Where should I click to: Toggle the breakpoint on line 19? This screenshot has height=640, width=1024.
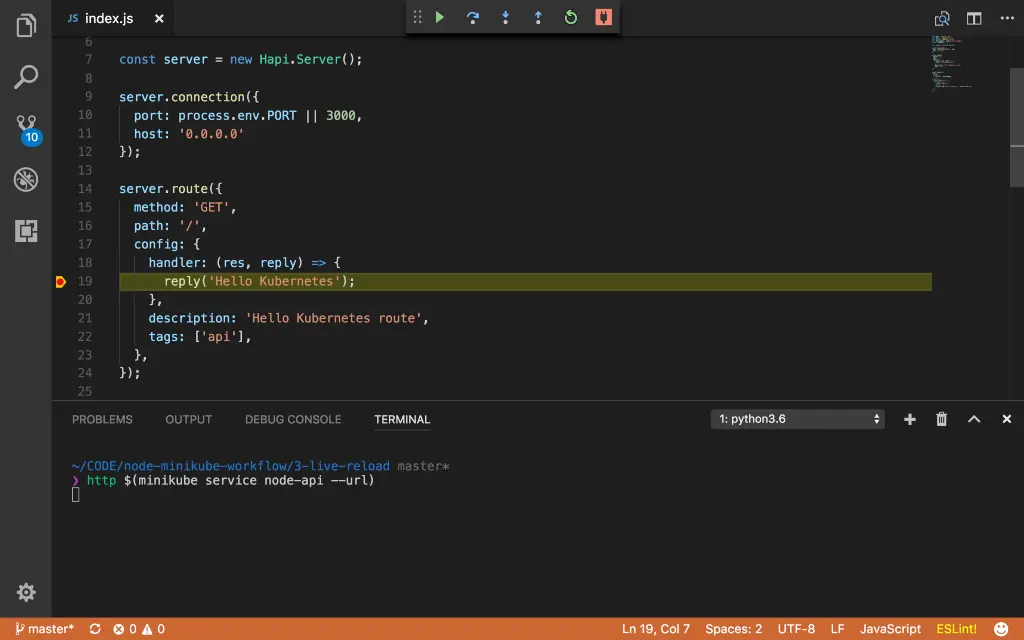(60, 282)
